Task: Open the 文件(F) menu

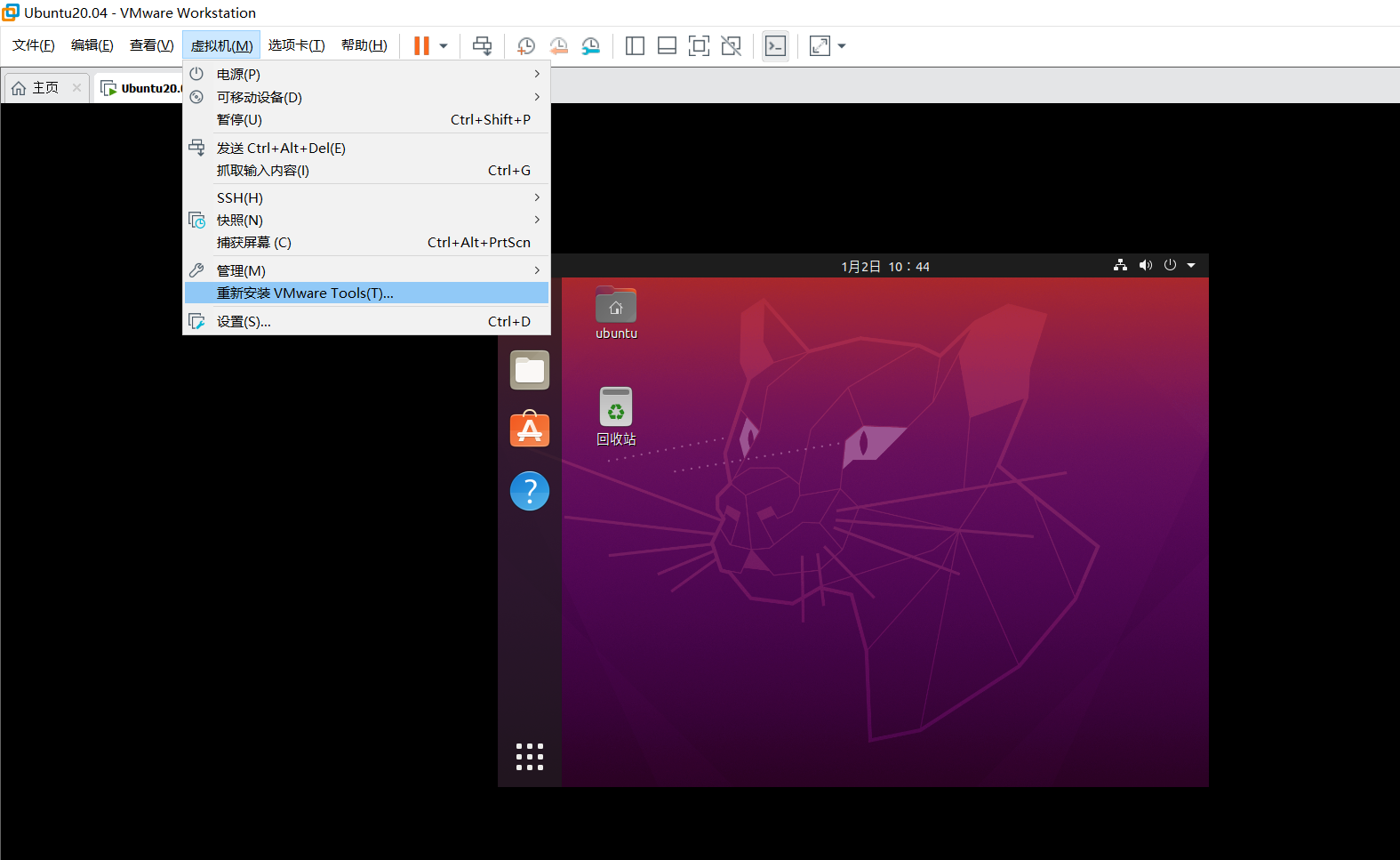Action: pos(34,45)
